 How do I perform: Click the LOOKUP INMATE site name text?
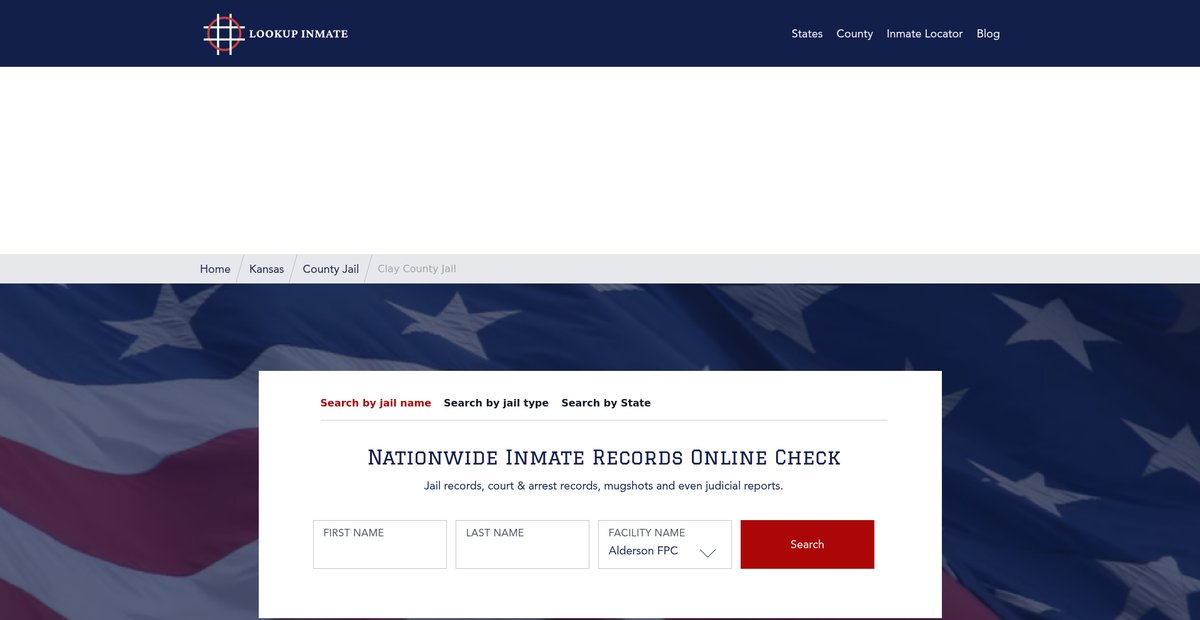tap(298, 34)
